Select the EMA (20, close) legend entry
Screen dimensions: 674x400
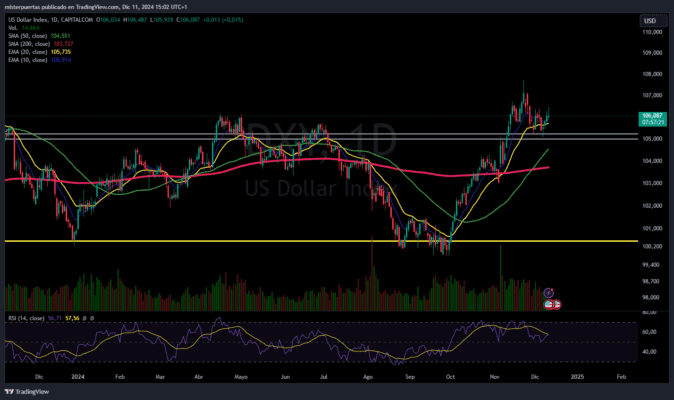(28, 52)
